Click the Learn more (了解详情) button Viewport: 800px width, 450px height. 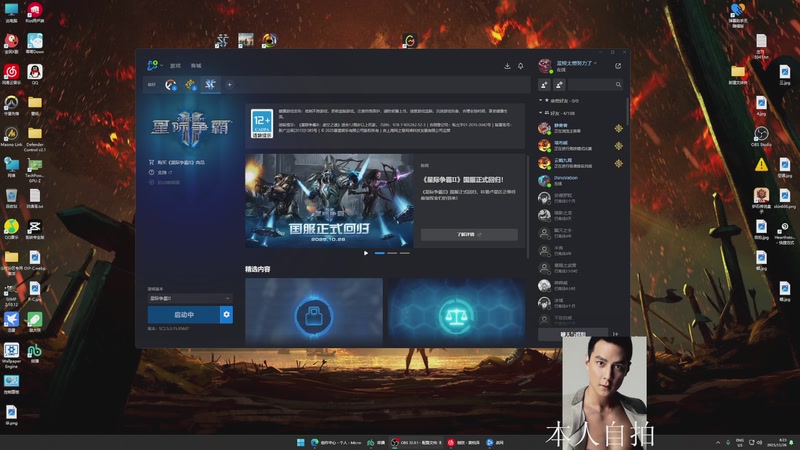(469, 234)
